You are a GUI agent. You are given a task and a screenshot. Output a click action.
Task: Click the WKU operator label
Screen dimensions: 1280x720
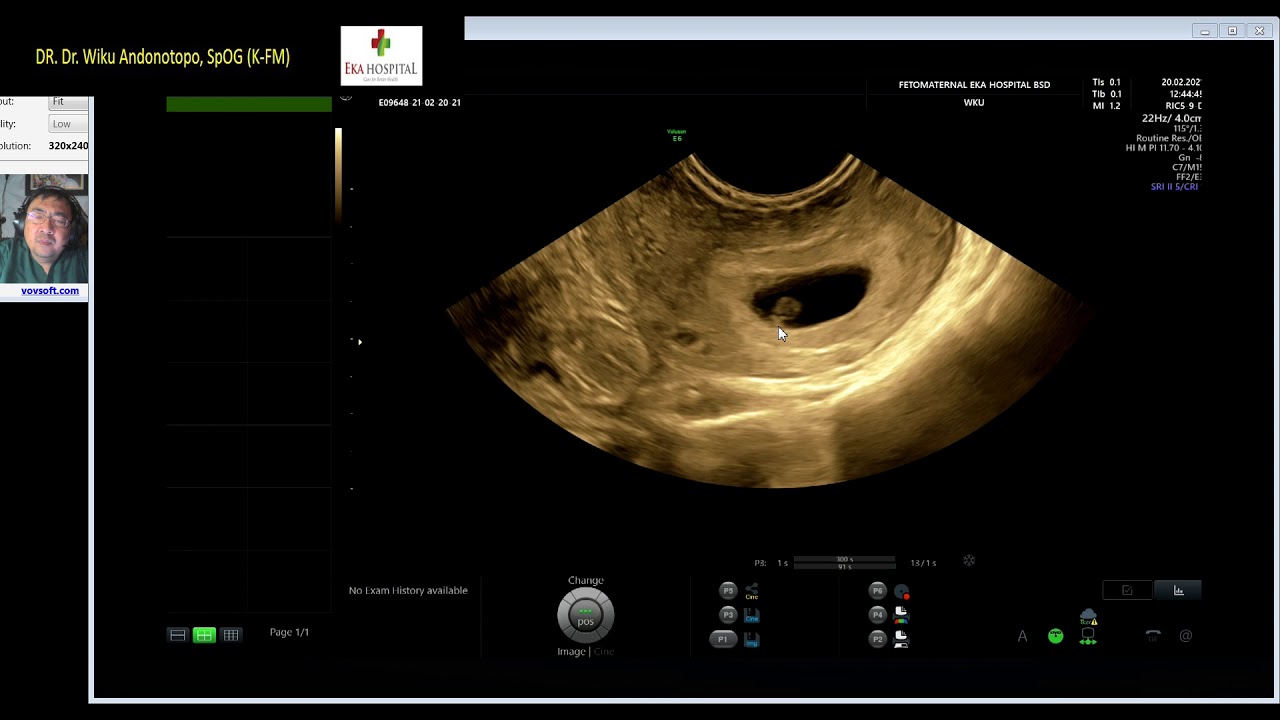(x=974, y=103)
